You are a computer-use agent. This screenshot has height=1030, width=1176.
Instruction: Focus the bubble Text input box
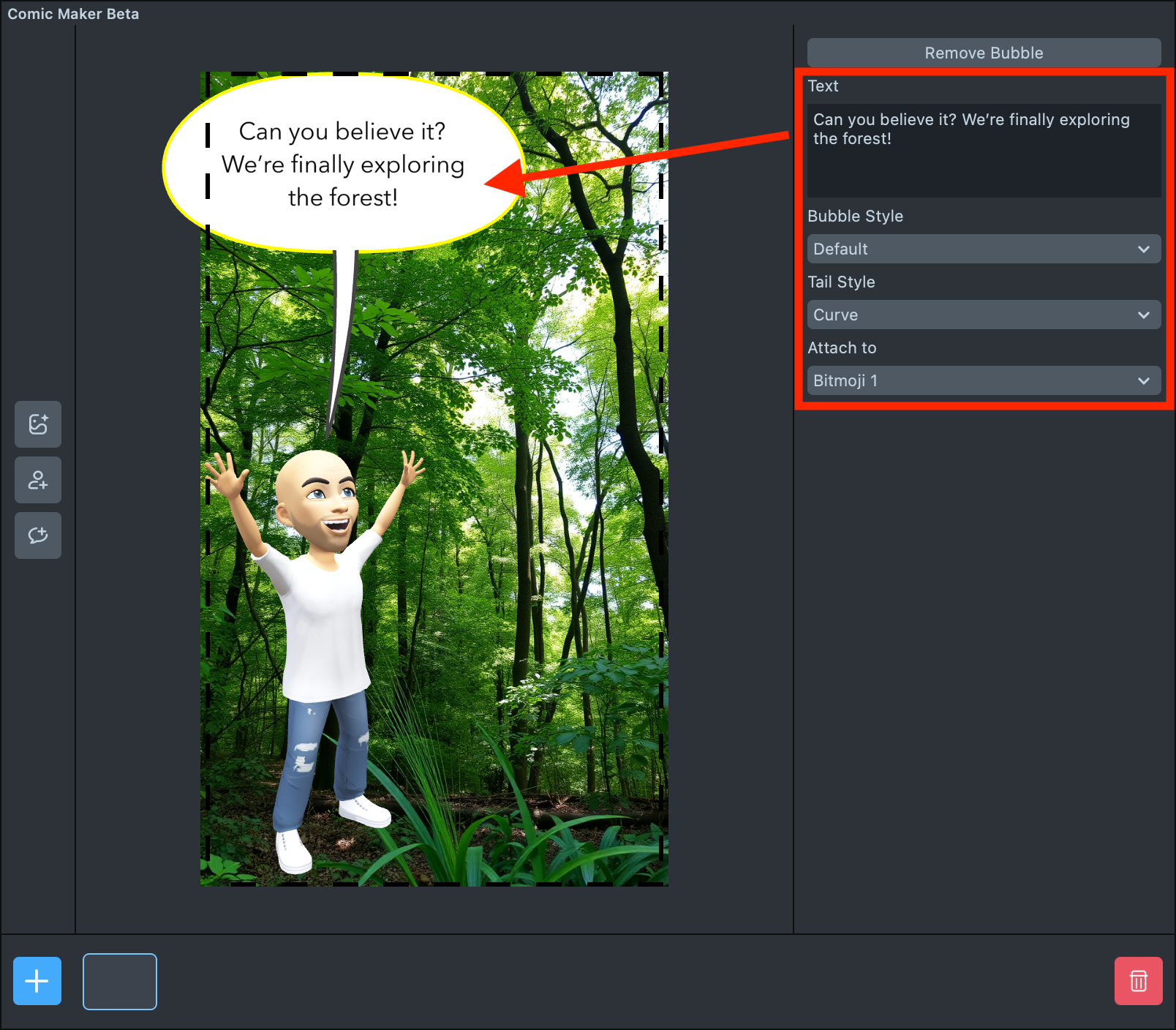coord(984,150)
